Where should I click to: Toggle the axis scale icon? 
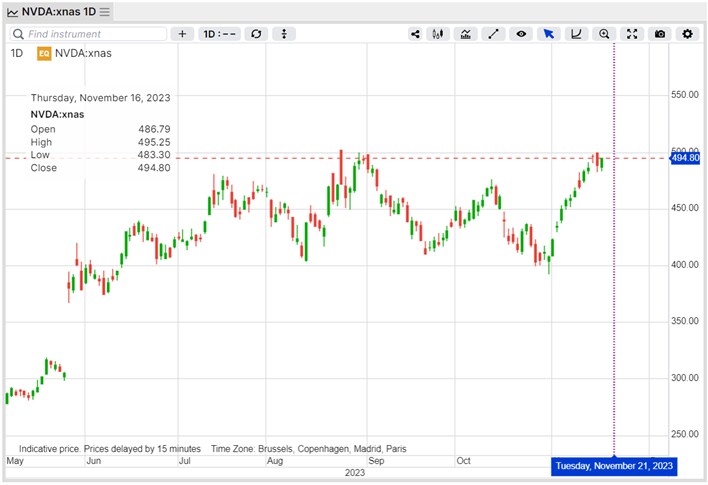tap(576, 34)
